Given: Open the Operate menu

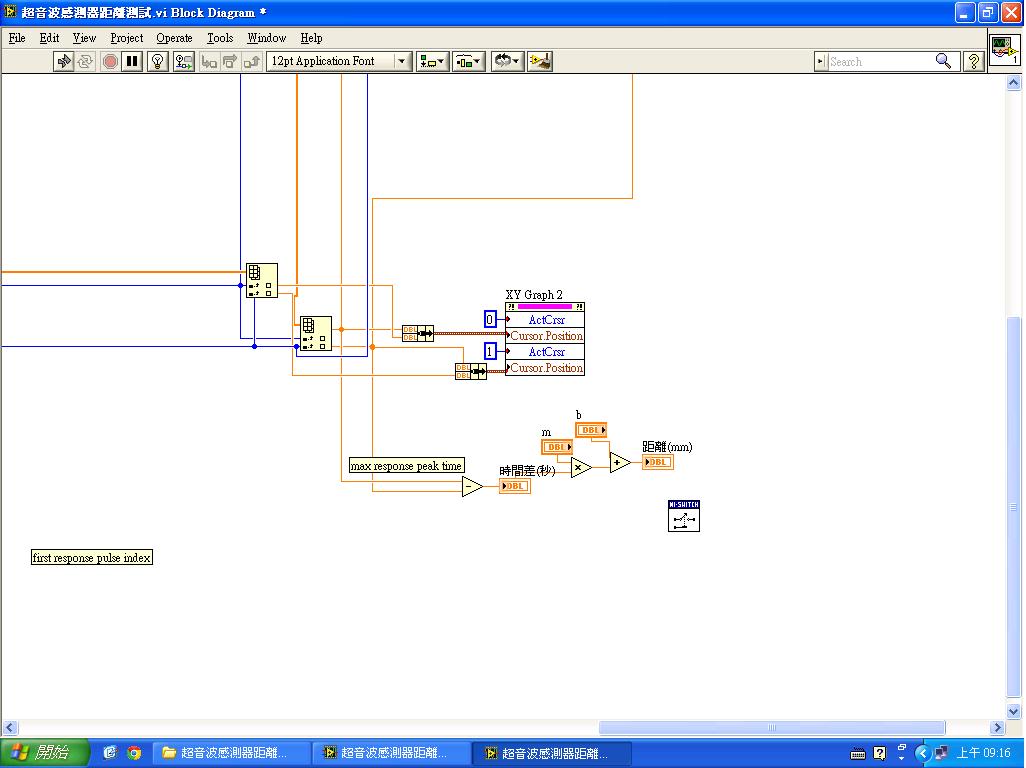Looking at the screenshot, I should pyautogui.click(x=174, y=38).
